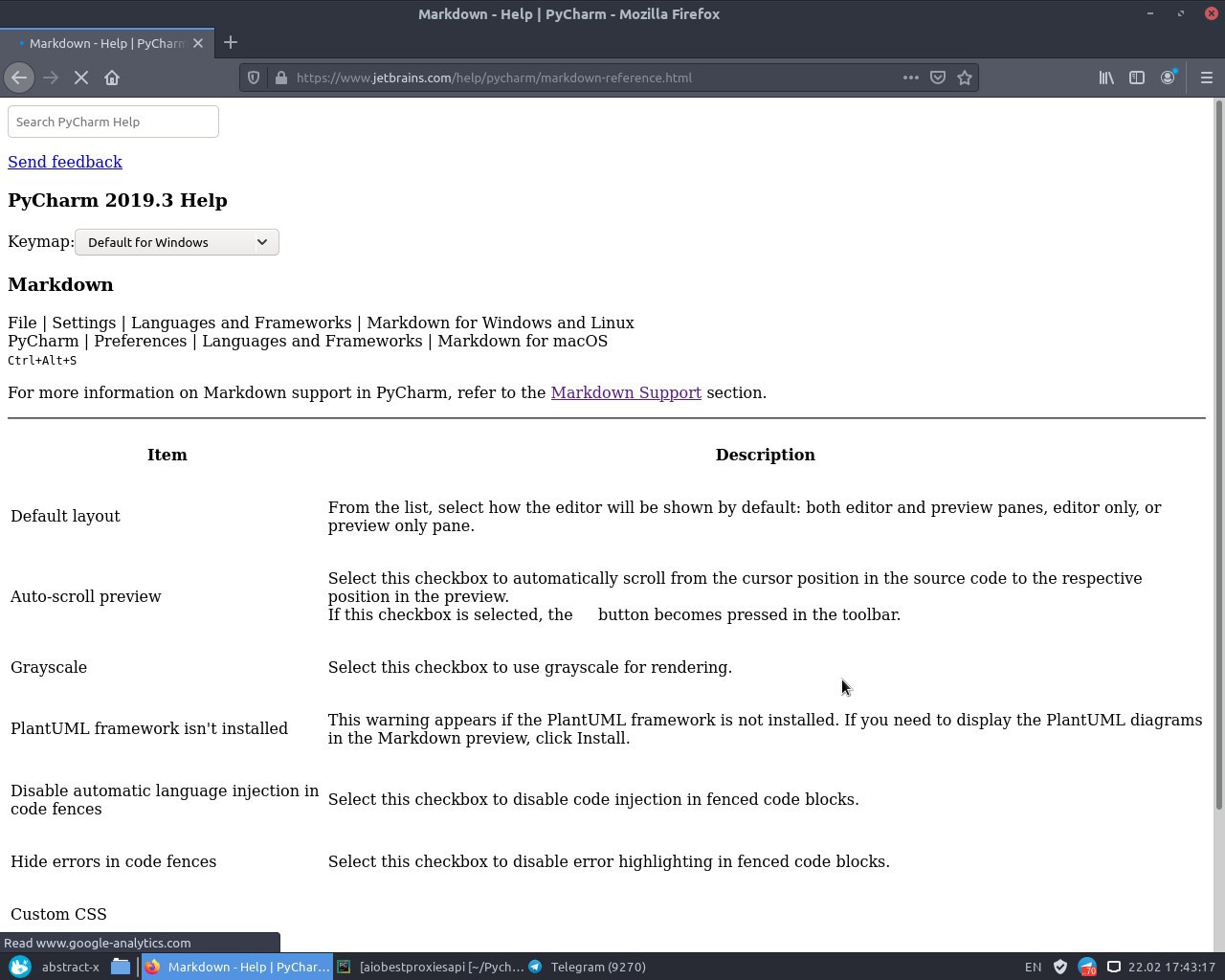This screenshot has width=1225, height=980.
Task: Click the Ctrl+Alt+S shortcut text
Action: (42, 360)
